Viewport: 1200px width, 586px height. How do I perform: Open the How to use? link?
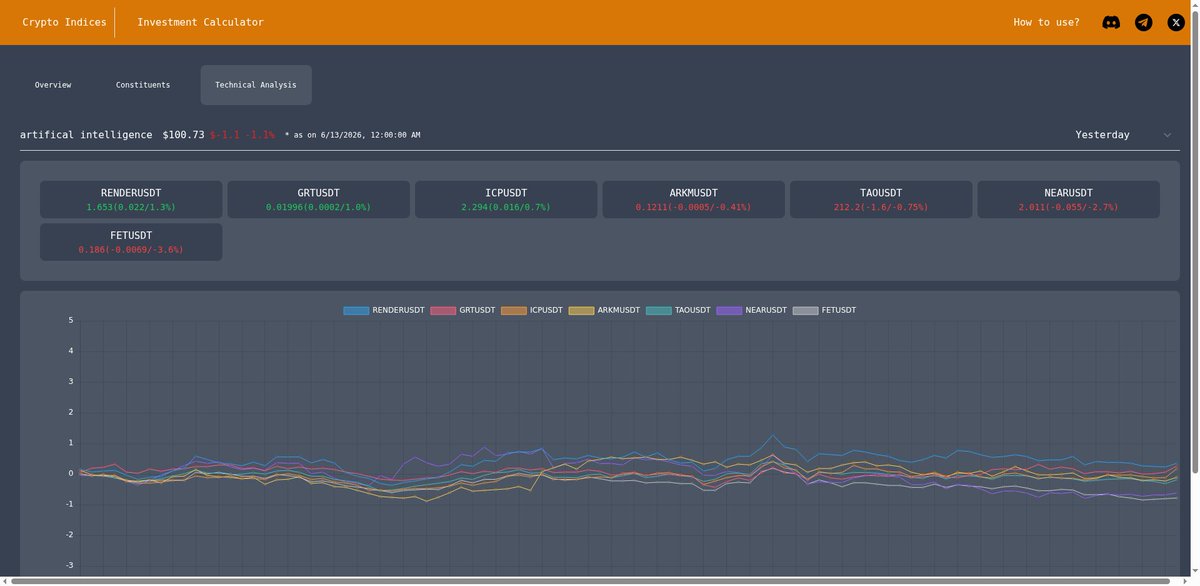tap(1046, 22)
